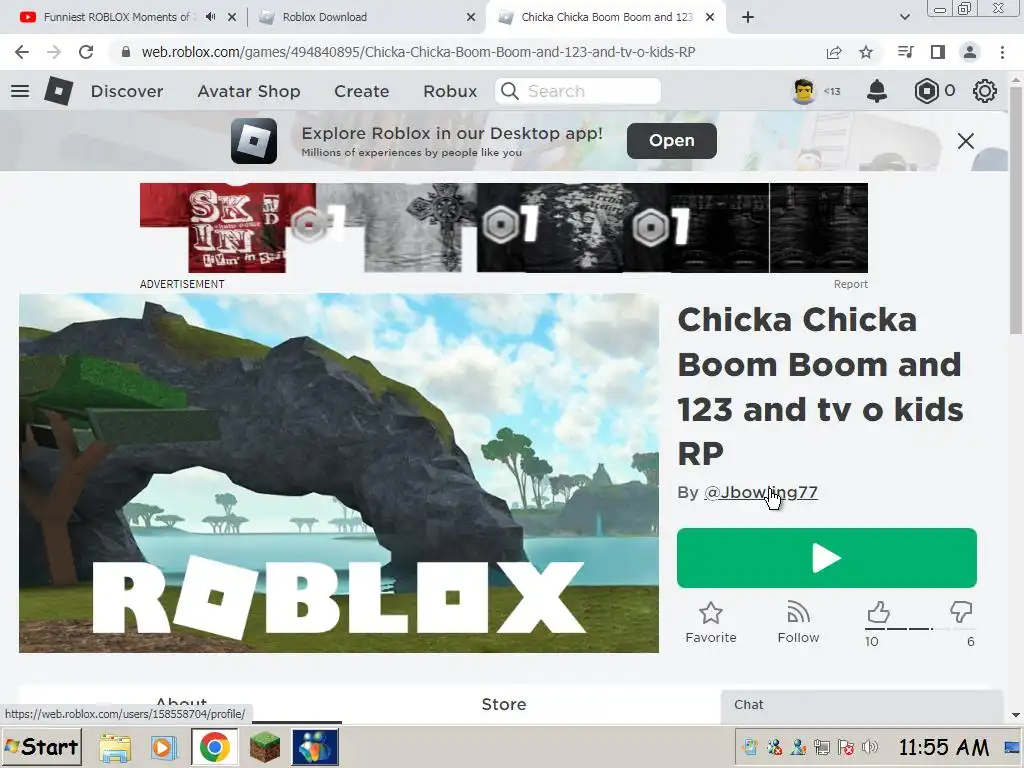Click the game thumbnail image
Viewport: 1024px width, 768px height.
click(x=339, y=473)
